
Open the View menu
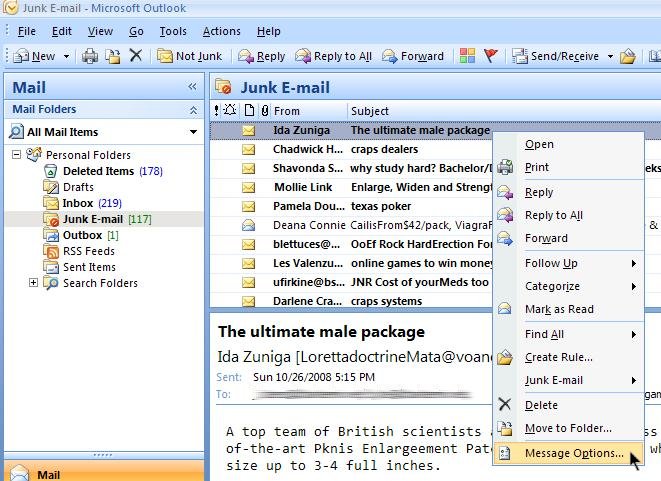click(100, 31)
